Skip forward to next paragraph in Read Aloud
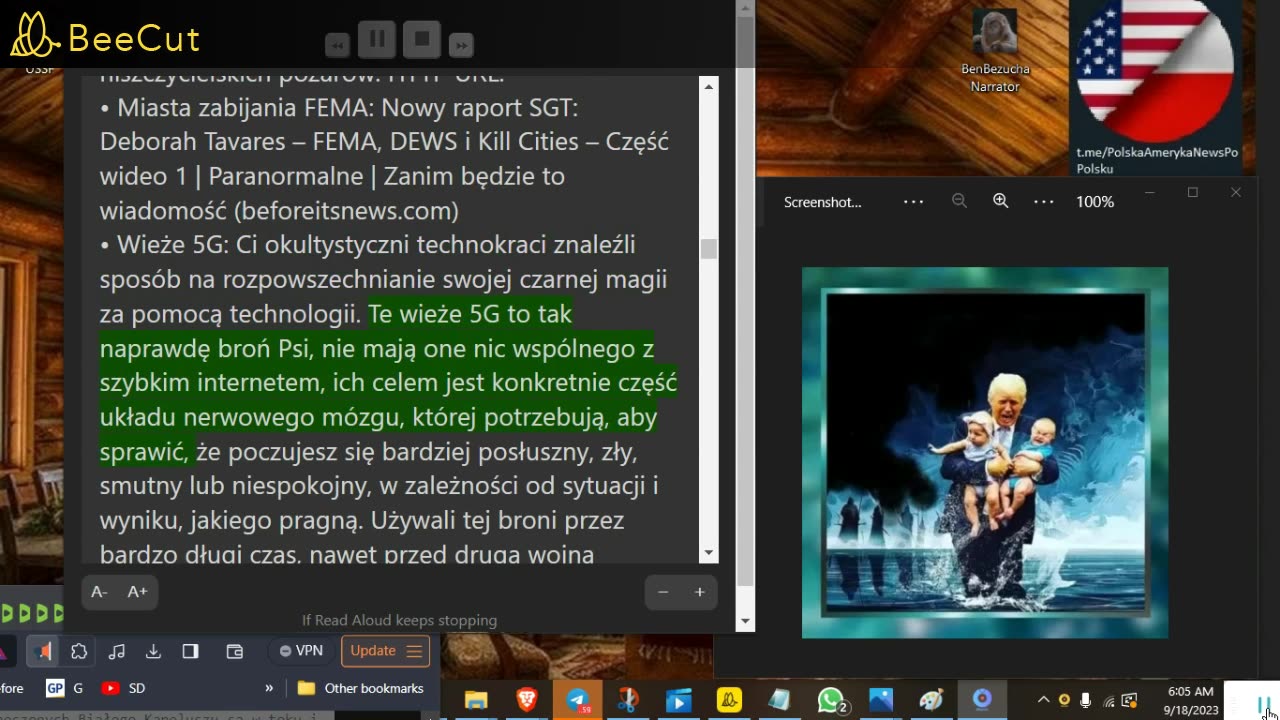 tap(460, 45)
